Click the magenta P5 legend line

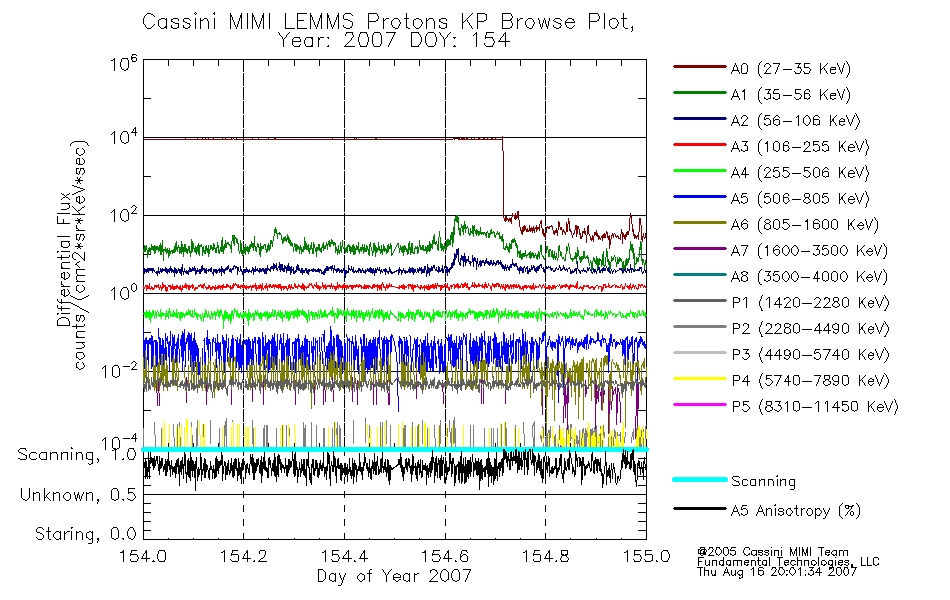[700, 404]
